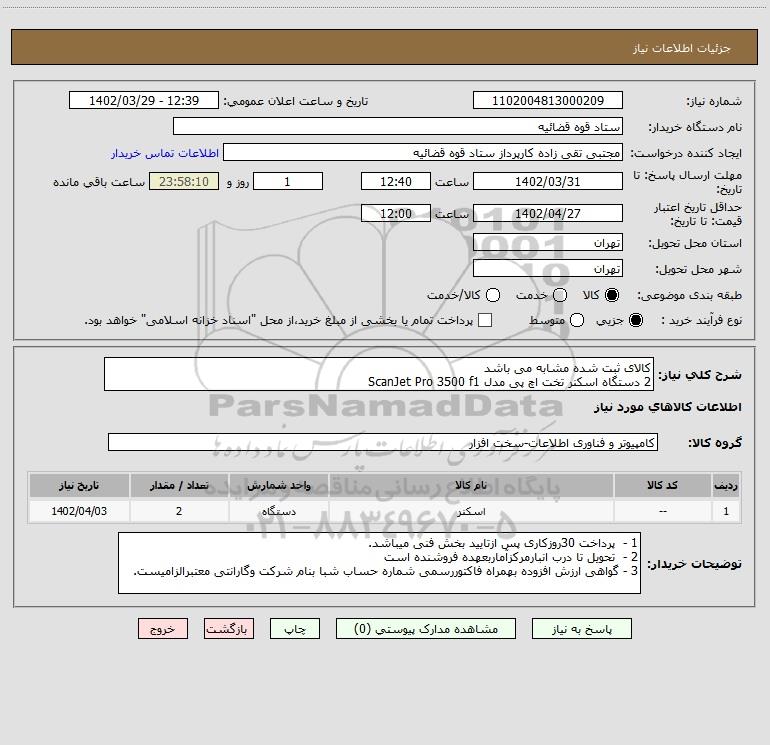770x745 pixels.
Task: Click the جزئیات اطلاعات نیاز page title
Action: coord(682,48)
